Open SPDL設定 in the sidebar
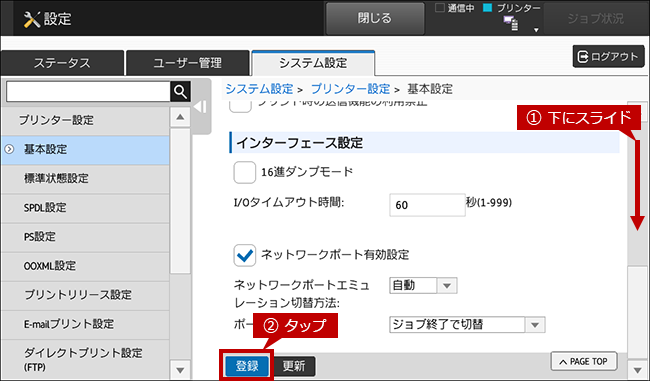This screenshot has height=381, width=650. pos(85,208)
